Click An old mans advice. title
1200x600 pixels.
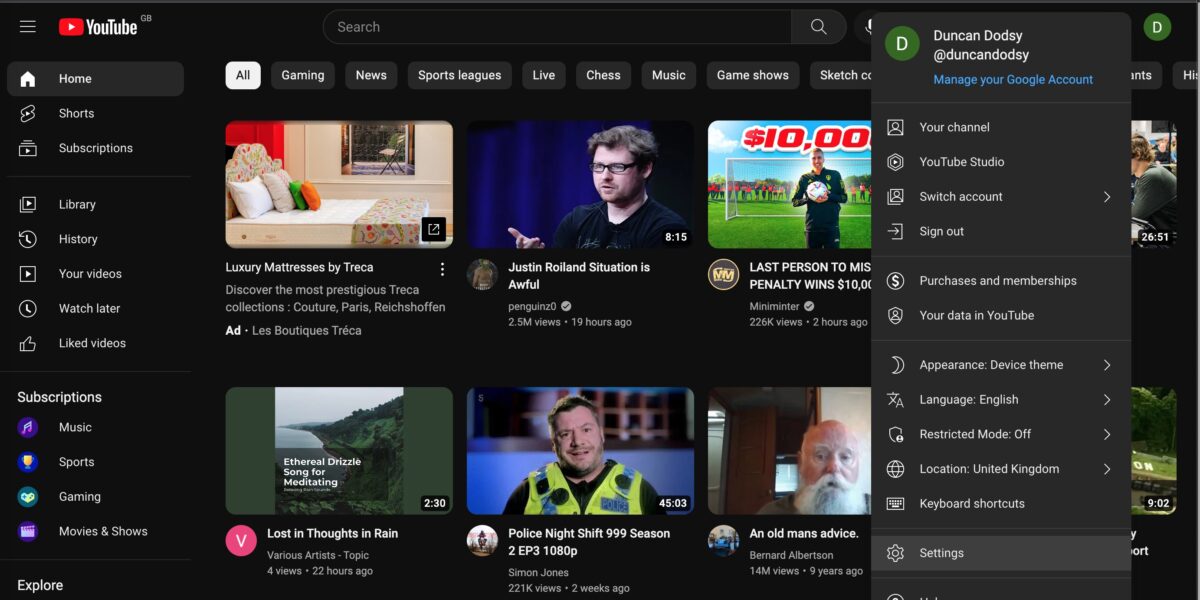tap(804, 534)
